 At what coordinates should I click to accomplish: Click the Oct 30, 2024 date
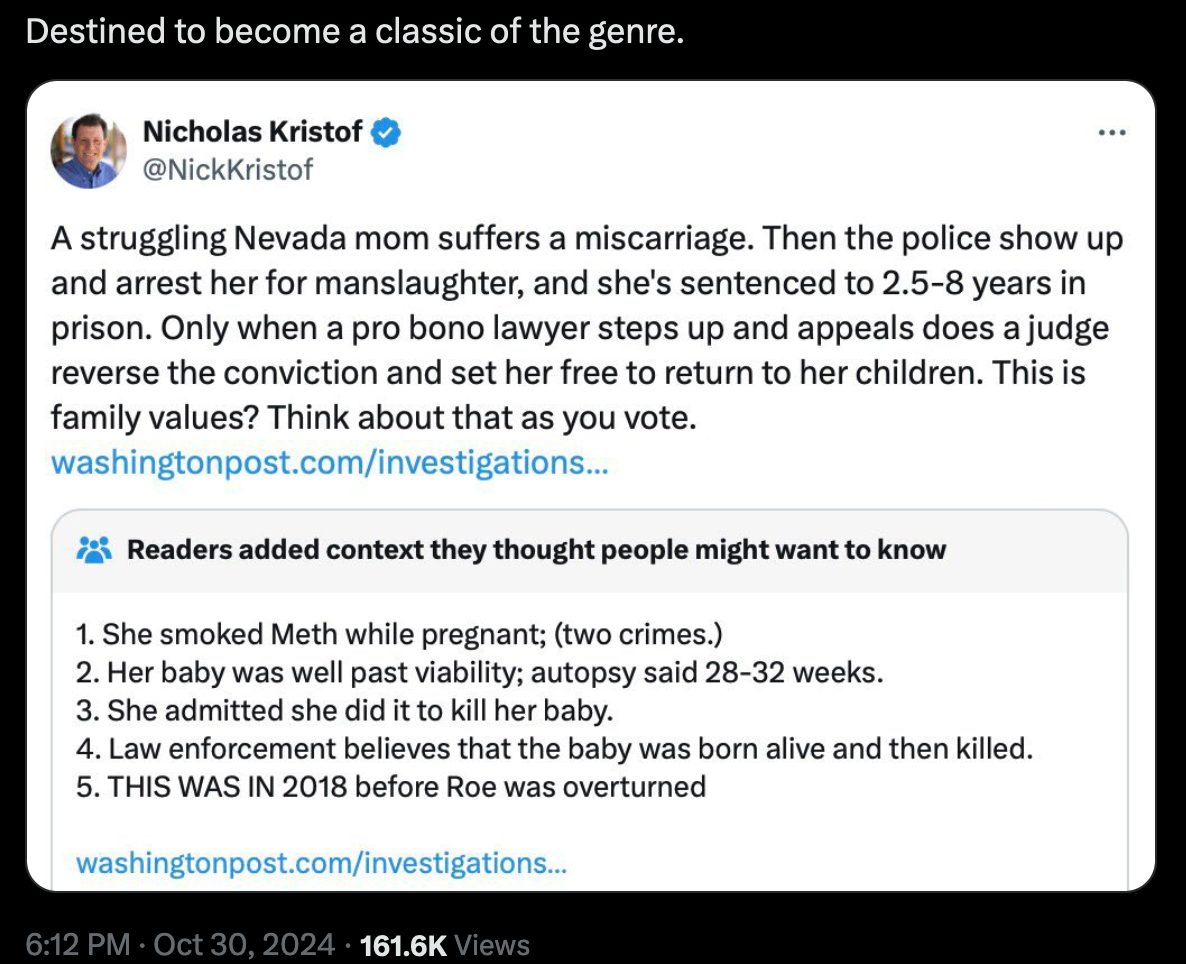(244, 944)
